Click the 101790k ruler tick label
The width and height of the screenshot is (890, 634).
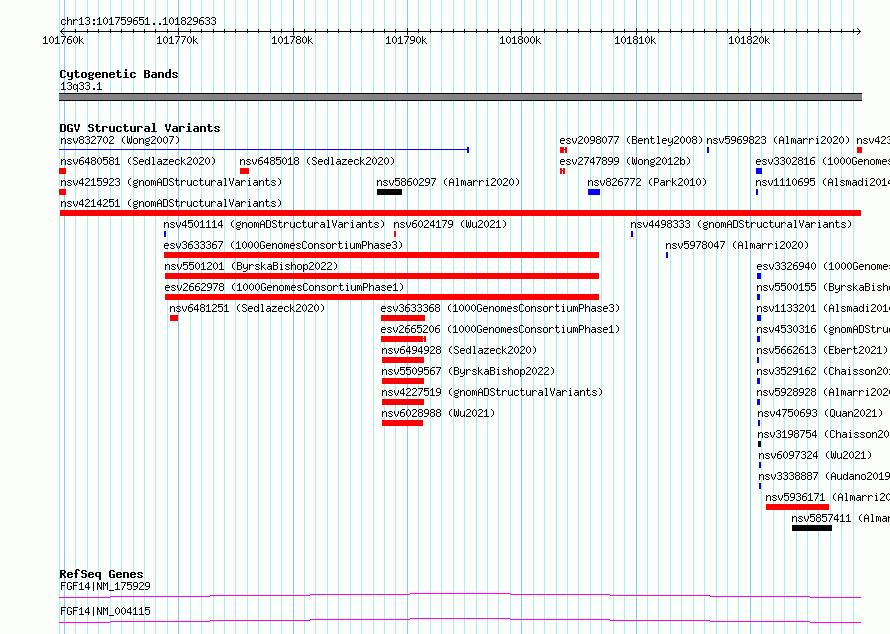click(406, 40)
